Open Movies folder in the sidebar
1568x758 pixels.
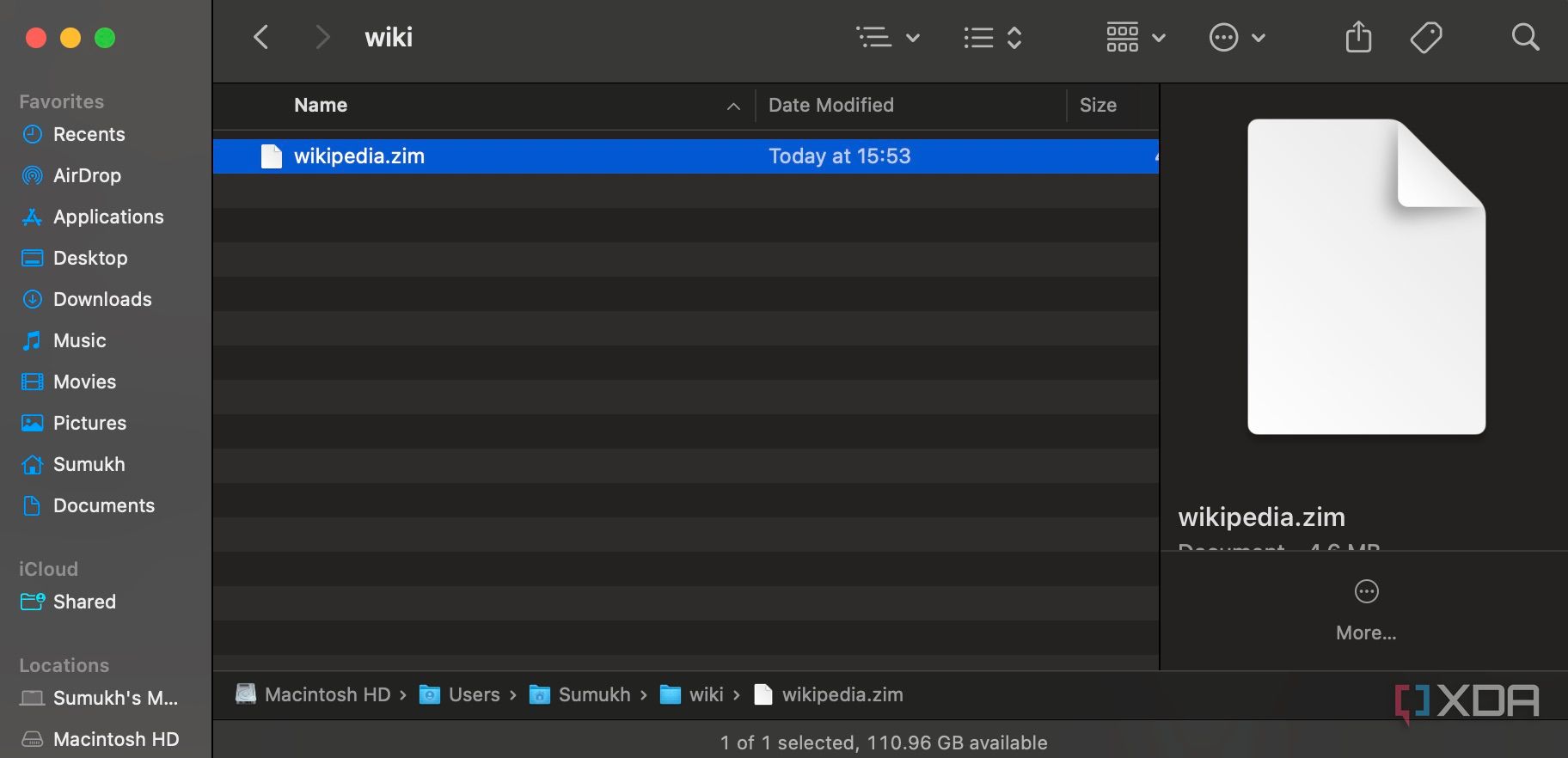[84, 382]
